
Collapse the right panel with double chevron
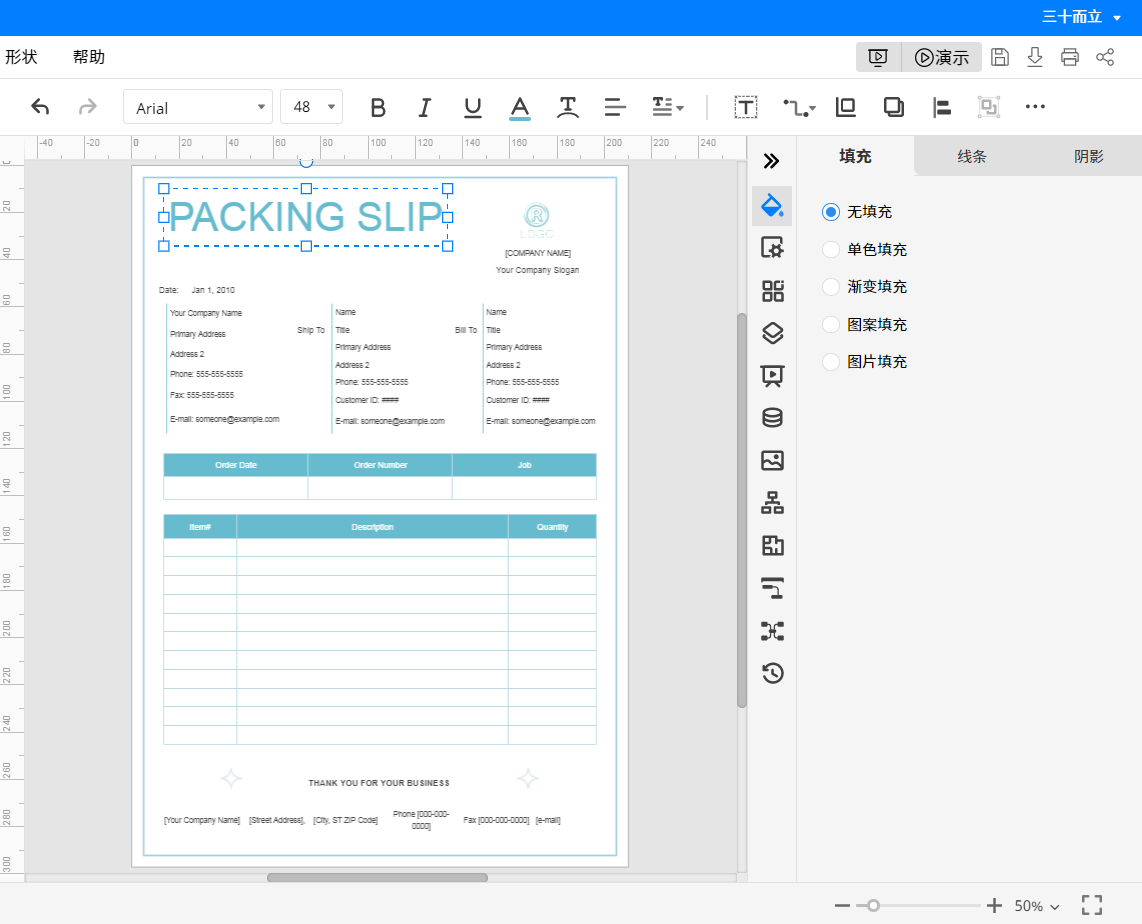point(771,161)
